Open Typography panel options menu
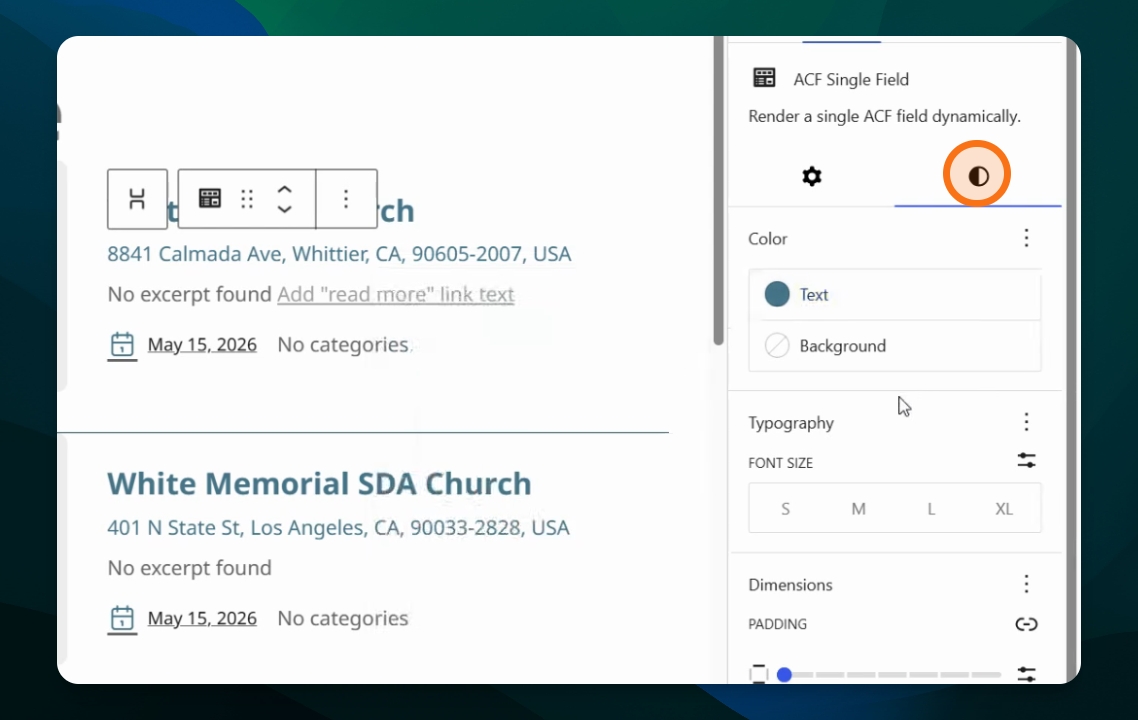Image resolution: width=1138 pixels, height=720 pixels. (1026, 422)
